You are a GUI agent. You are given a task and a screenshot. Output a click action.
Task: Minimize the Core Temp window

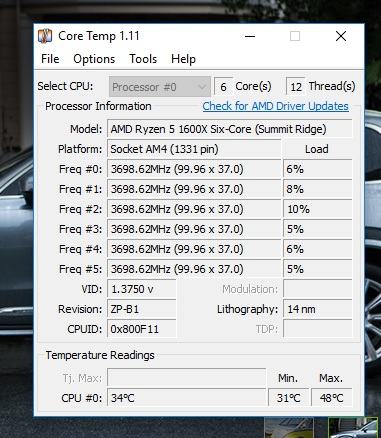tap(250, 36)
